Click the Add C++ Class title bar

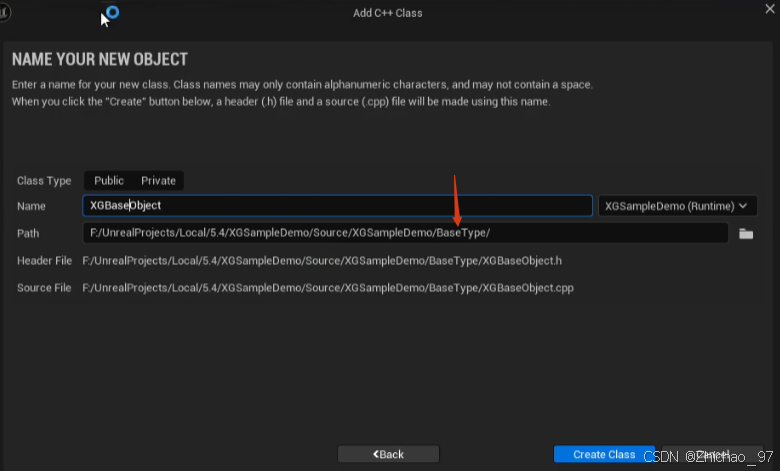click(388, 12)
